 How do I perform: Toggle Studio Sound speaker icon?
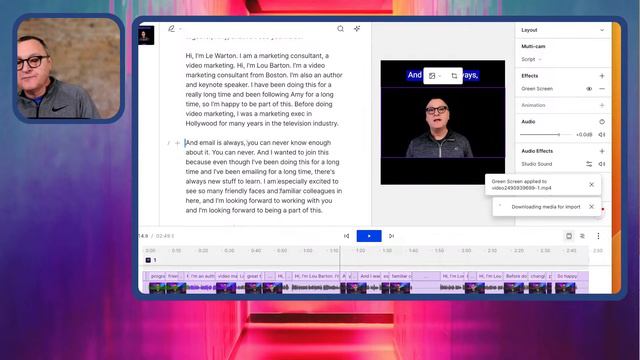(x=602, y=164)
